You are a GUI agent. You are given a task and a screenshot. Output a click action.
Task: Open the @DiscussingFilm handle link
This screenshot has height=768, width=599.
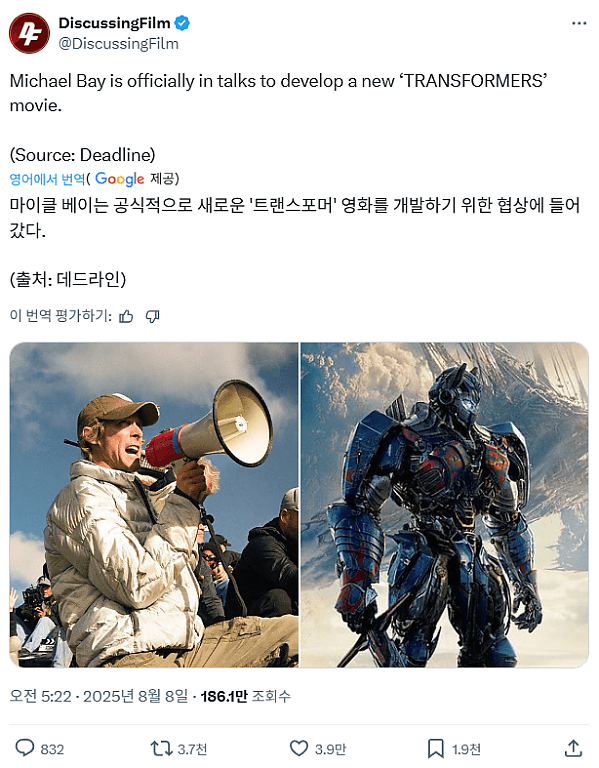tap(119, 44)
